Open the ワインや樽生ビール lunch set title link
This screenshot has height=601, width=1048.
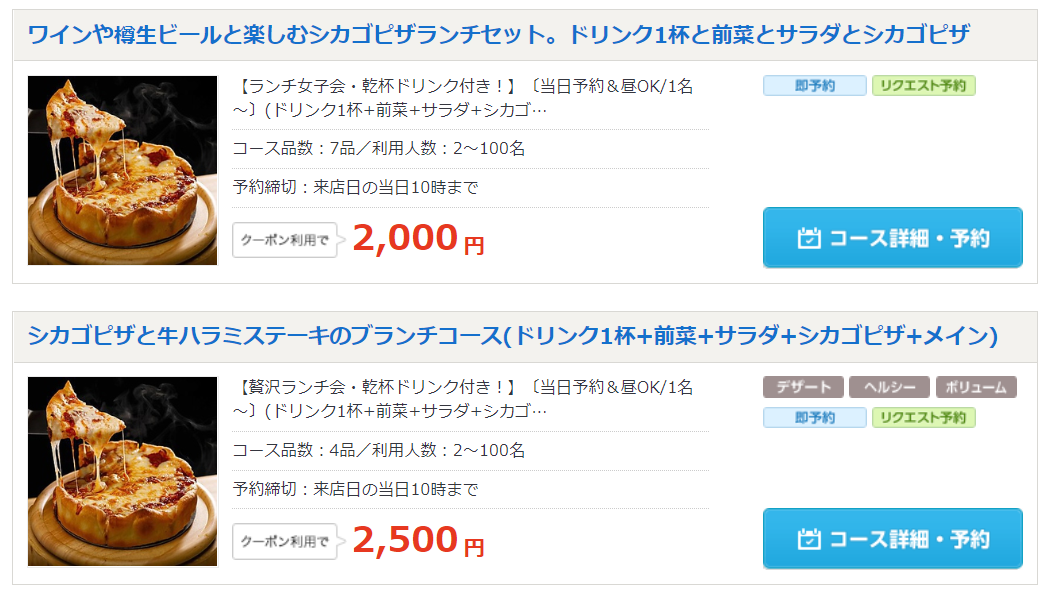click(498, 35)
